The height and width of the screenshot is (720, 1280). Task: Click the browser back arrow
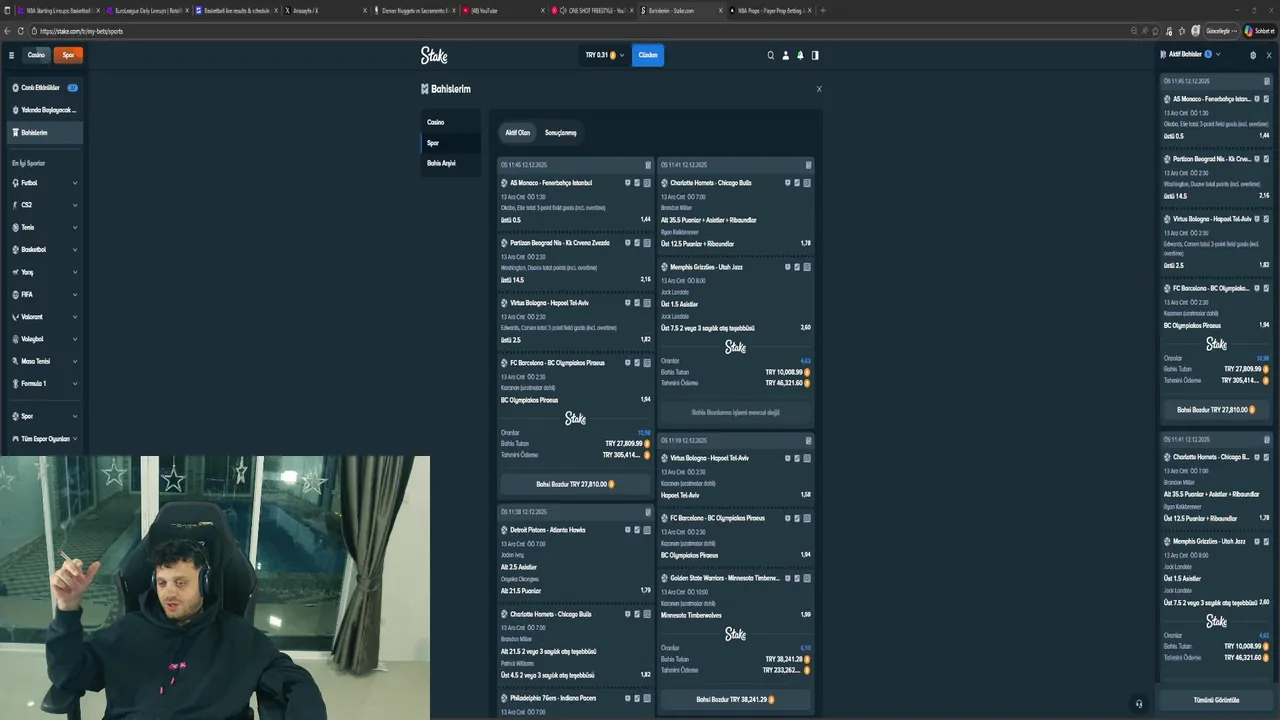coord(7,31)
